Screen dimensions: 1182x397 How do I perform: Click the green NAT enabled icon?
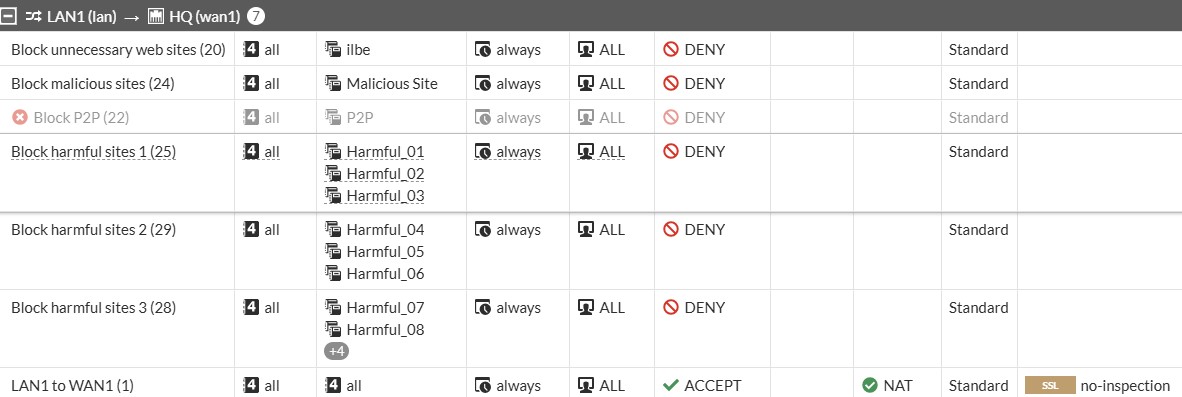(870, 386)
